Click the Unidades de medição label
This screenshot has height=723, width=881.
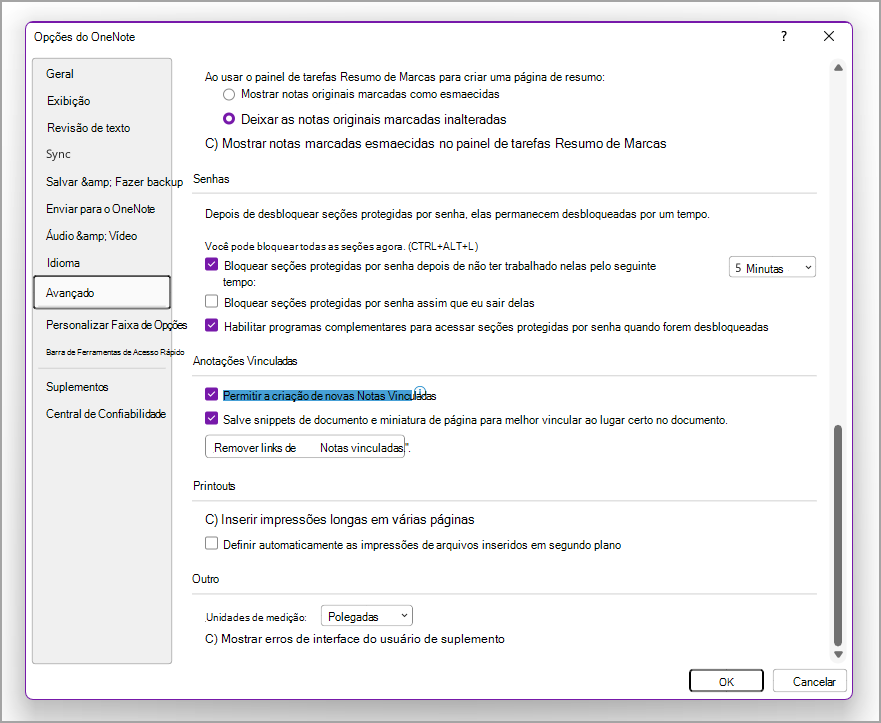[x=256, y=617]
